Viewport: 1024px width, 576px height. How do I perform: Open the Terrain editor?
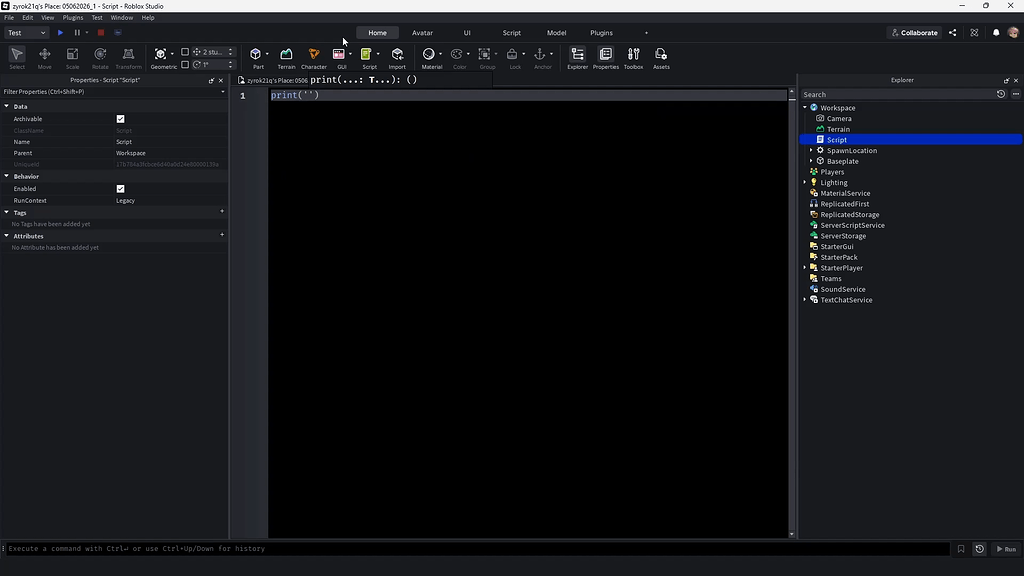coord(286,57)
